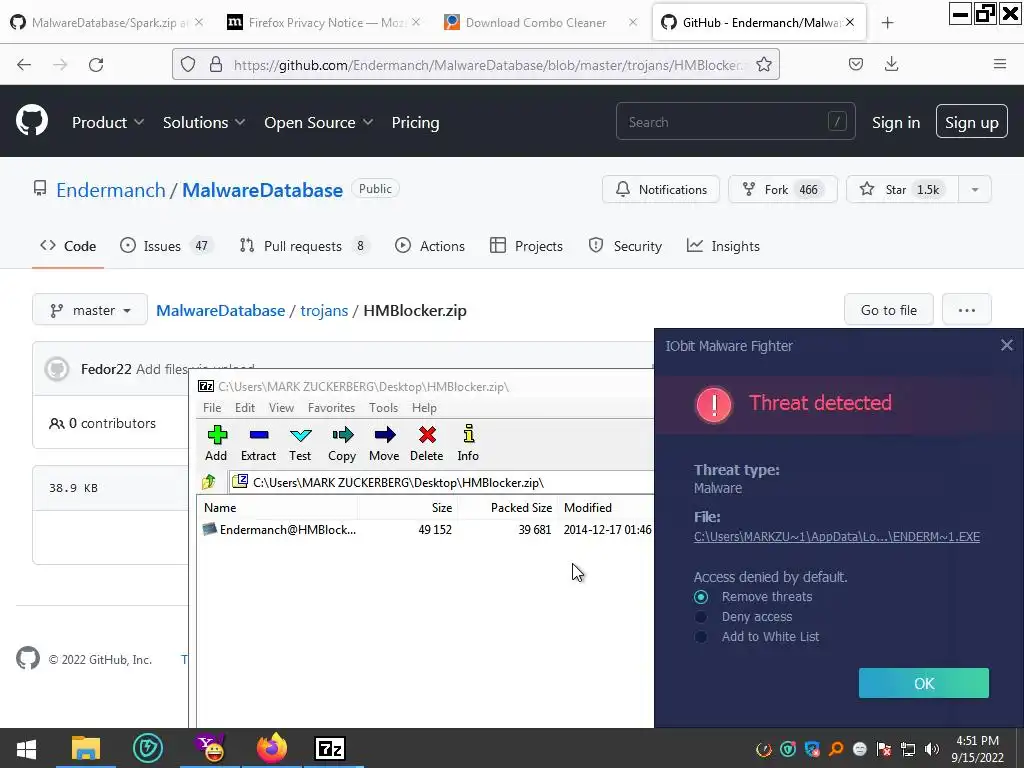This screenshot has height=768, width=1024.
Task: Save the page to Pocket
Action: click(x=856, y=64)
